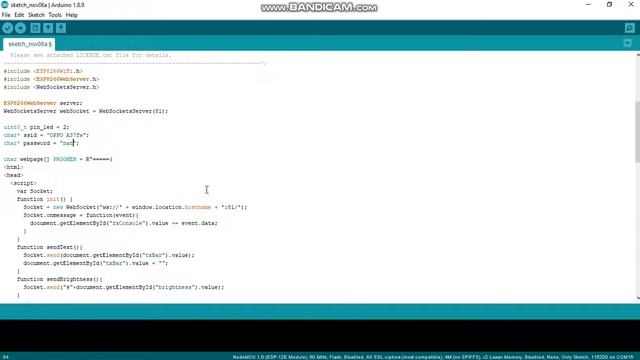
Task: Click the ssid "OPPO A37fw" line
Action: click(x=46, y=135)
